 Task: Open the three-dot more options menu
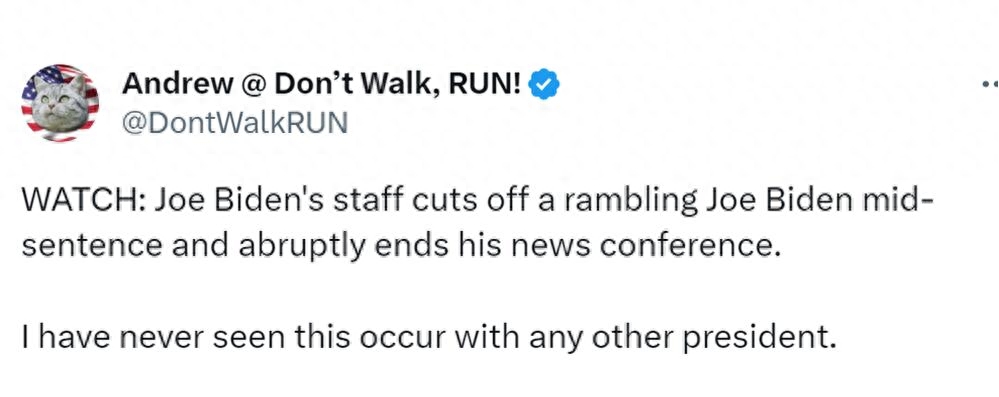tap(991, 83)
